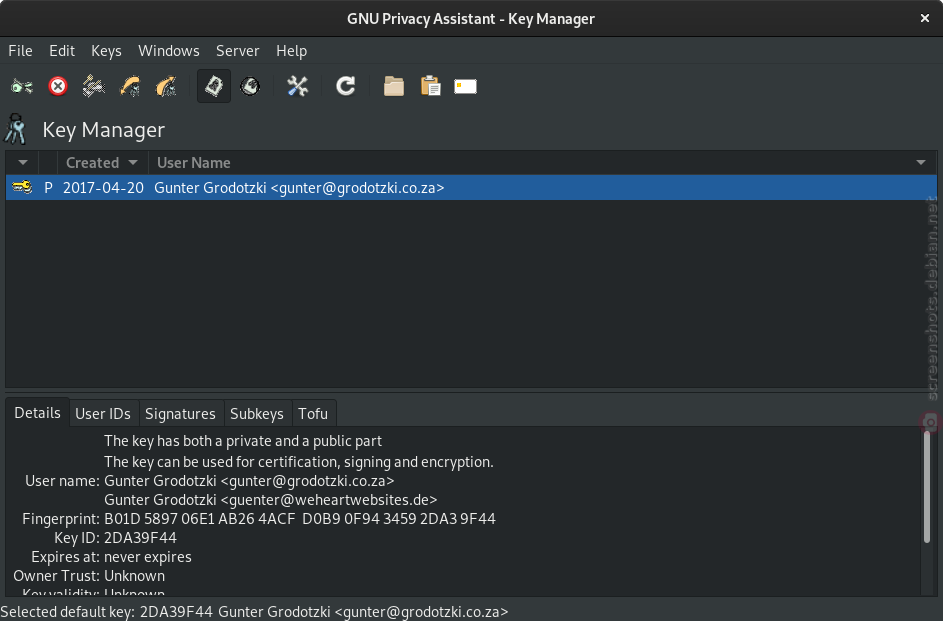Open the Help menu

pyautogui.click(x=292, y=51)
